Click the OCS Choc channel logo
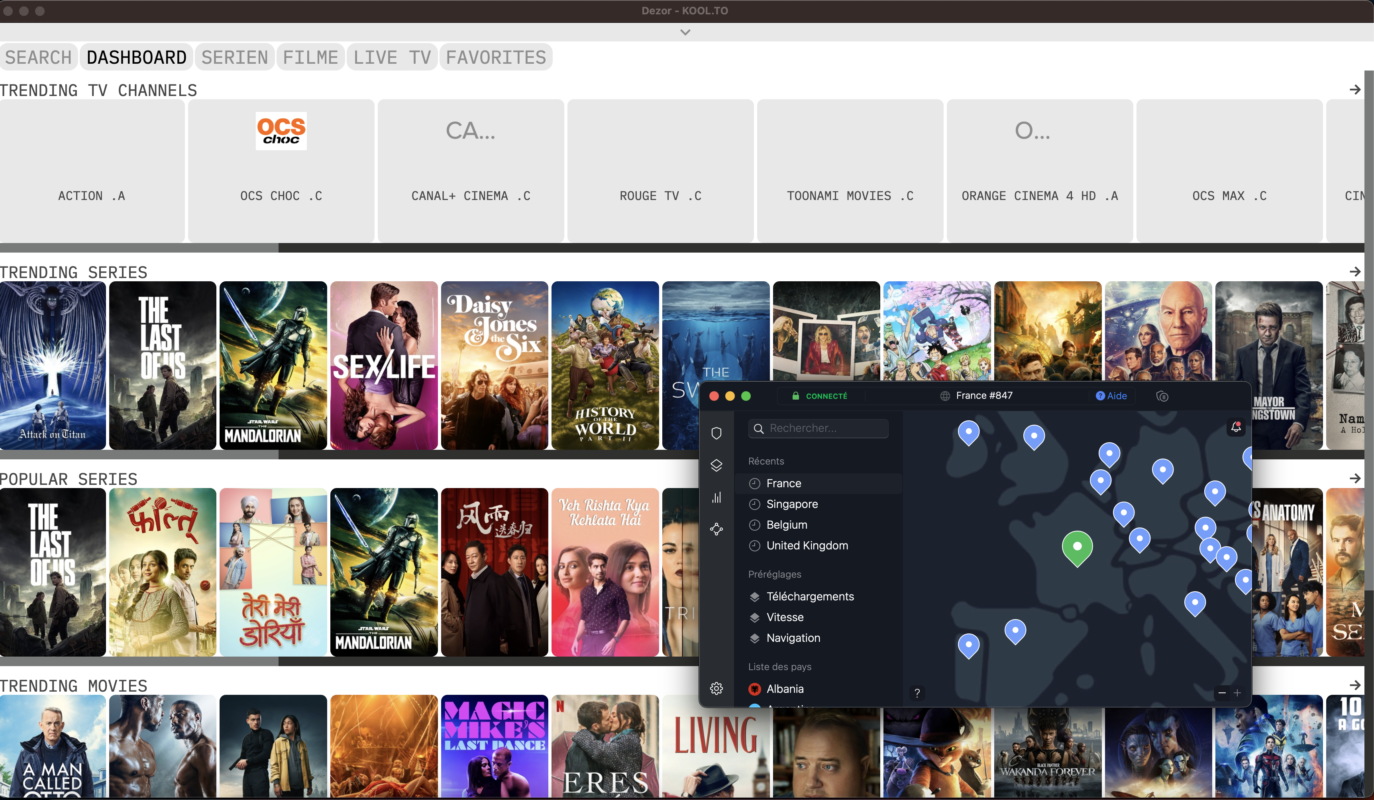This screenshot has width=1374, height=800. click(x=281, y=131)
